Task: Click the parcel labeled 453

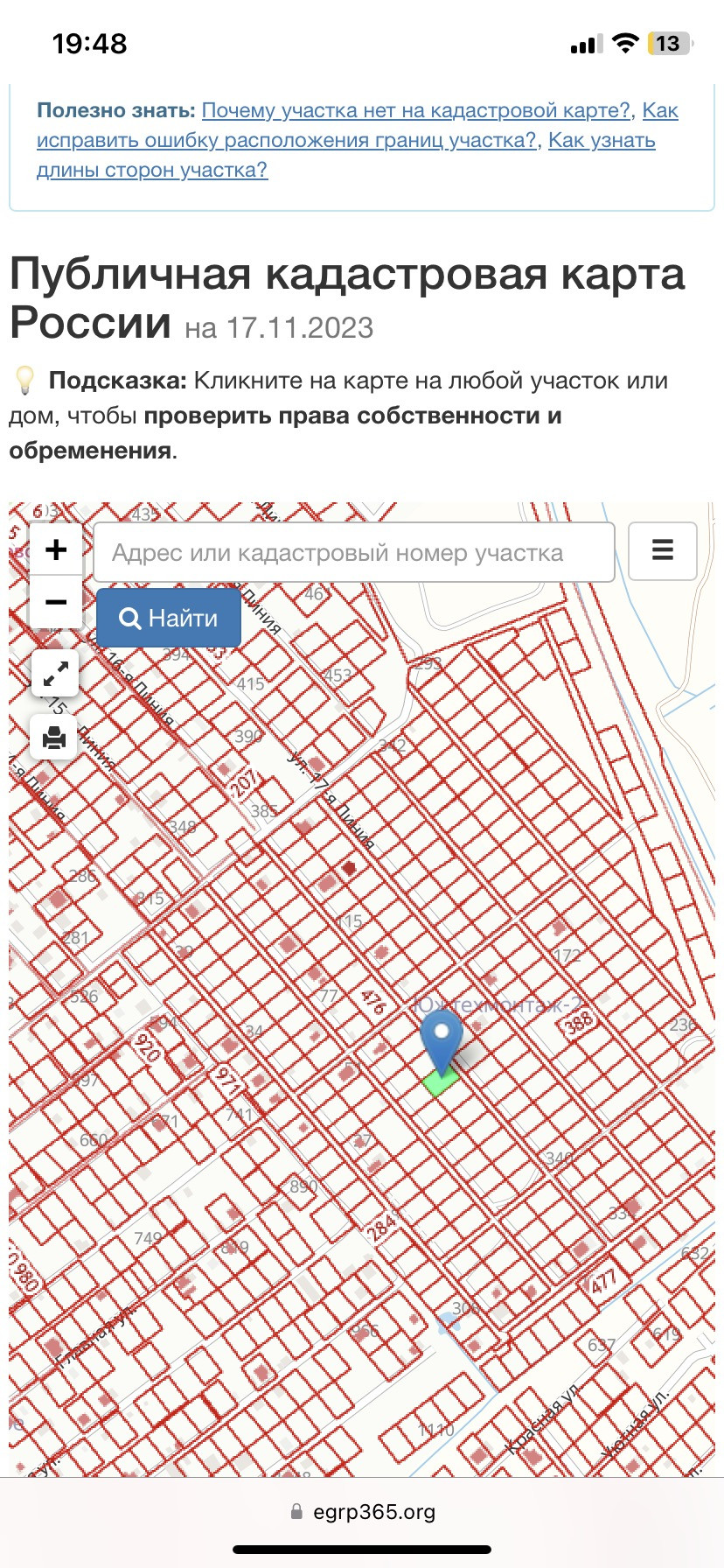Action: pos(338,675)
